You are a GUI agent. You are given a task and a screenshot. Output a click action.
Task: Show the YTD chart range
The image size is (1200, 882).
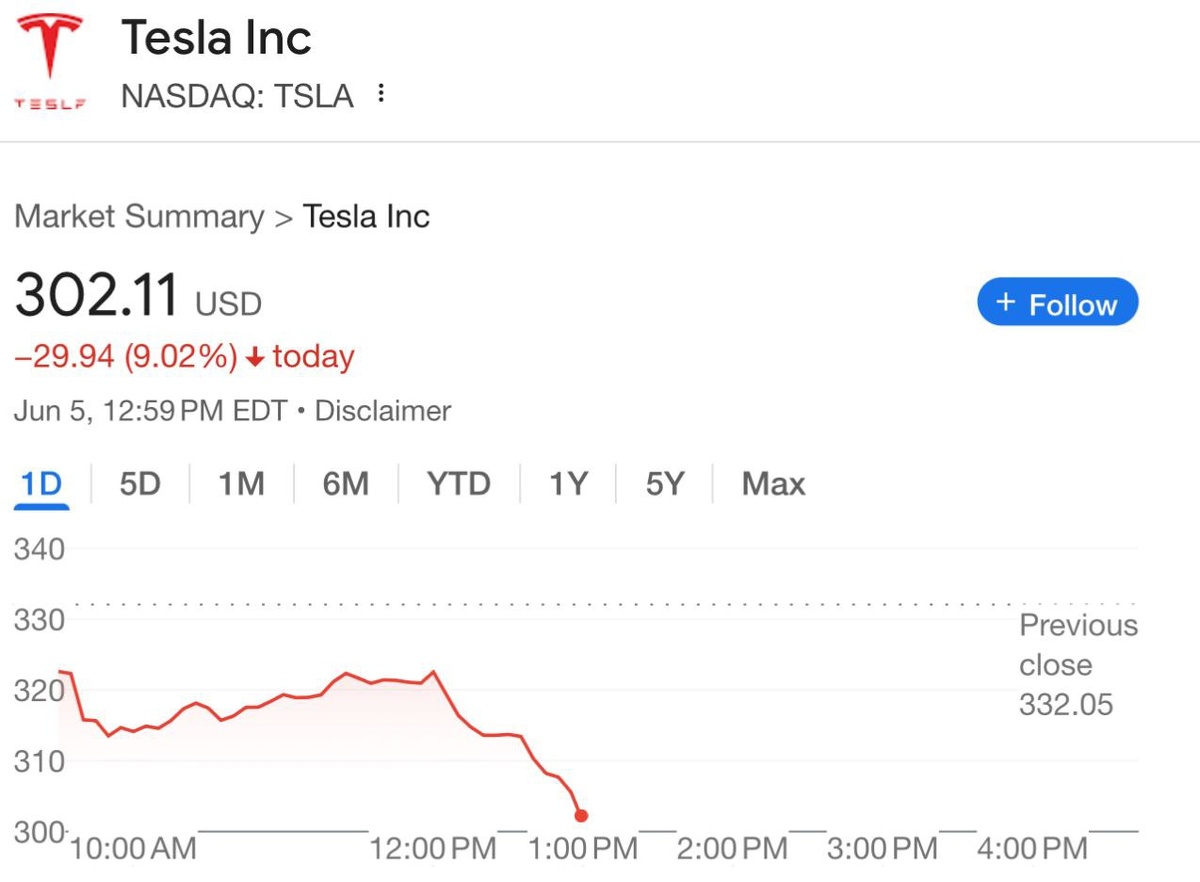pos(458,484)
